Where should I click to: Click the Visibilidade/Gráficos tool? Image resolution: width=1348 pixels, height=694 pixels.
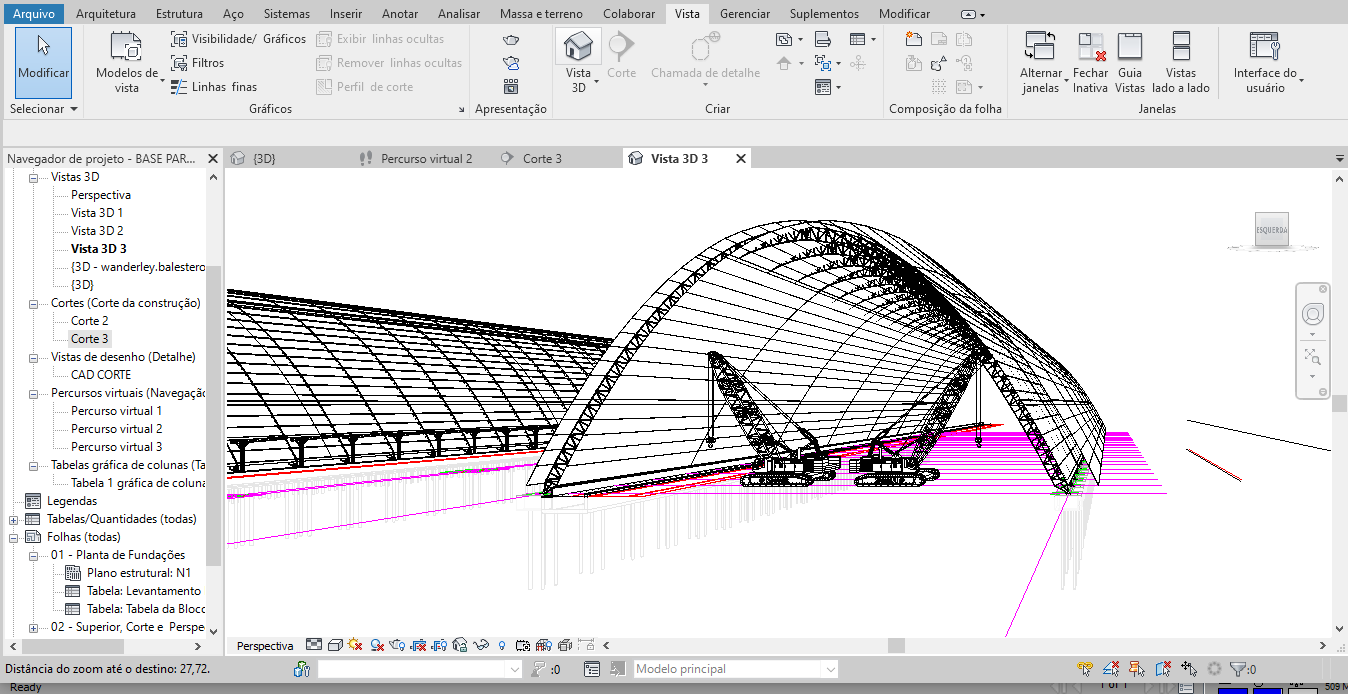(238, 39)
